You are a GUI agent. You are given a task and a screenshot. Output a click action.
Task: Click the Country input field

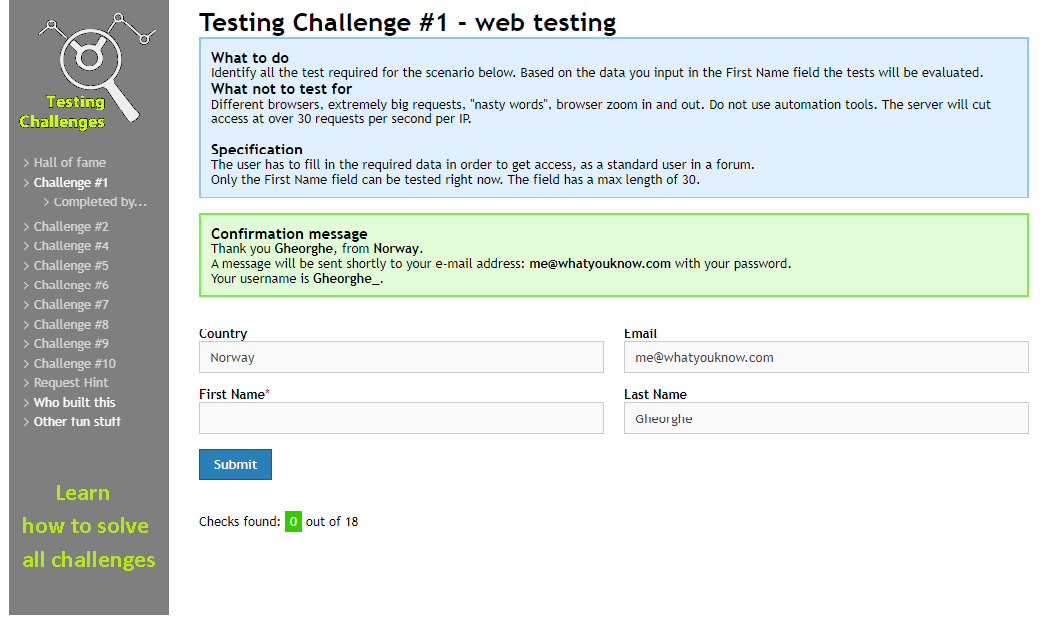[400, 357]
